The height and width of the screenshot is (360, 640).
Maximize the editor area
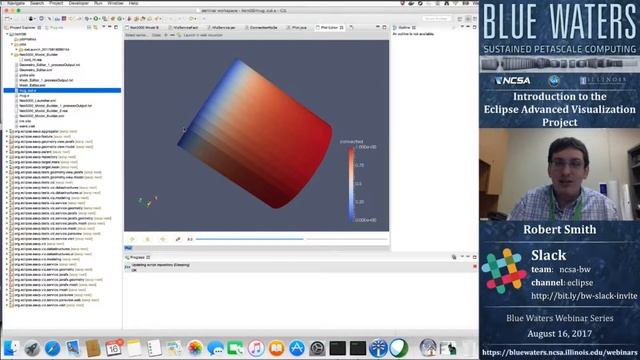[x=384, y=27]
